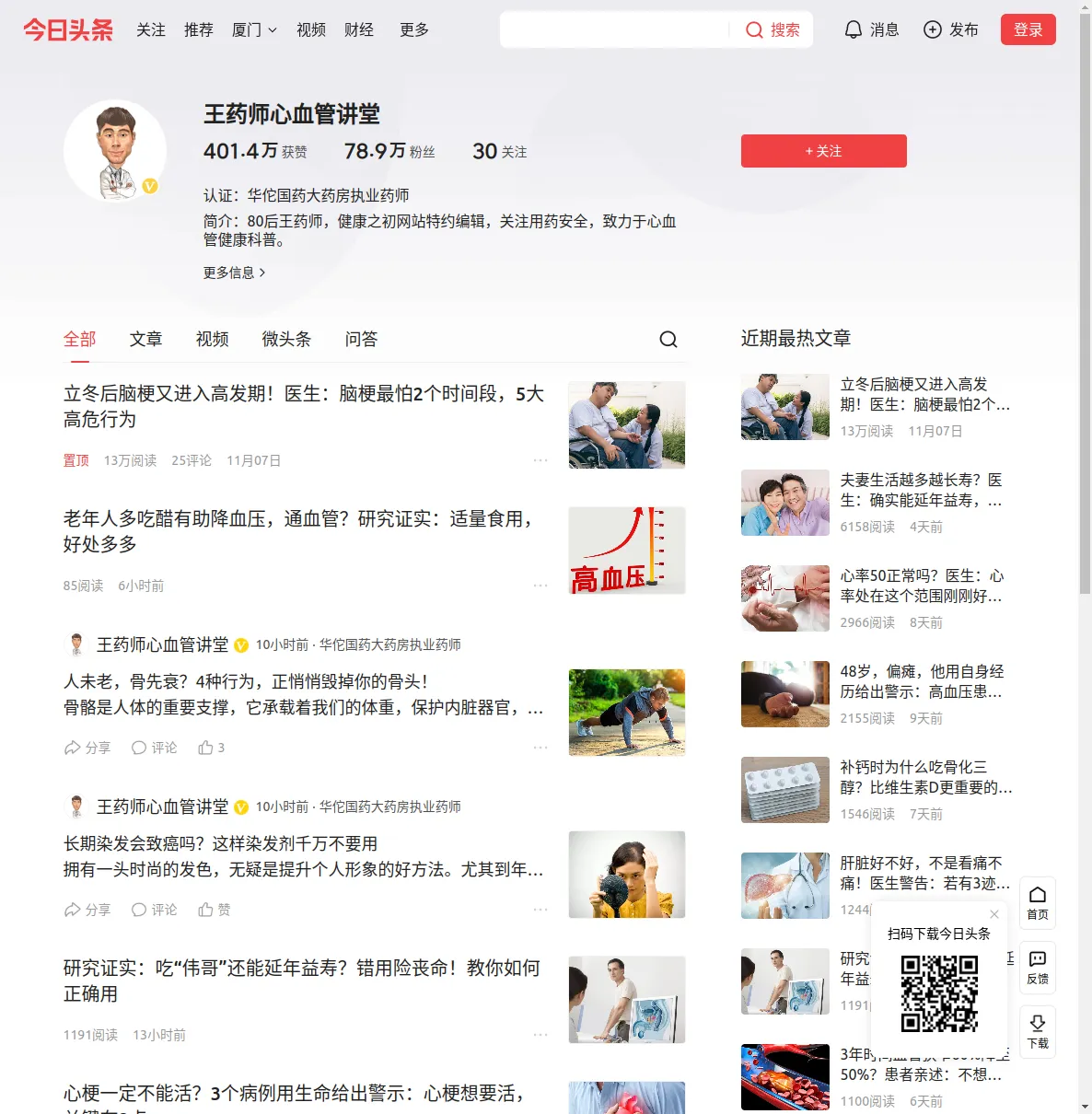The height and width of the screenshot is (1114, 1092).
Task: Open article 研究证实：吃“伟哥”还能延年益寿
Action: click(x=302, y=981)
